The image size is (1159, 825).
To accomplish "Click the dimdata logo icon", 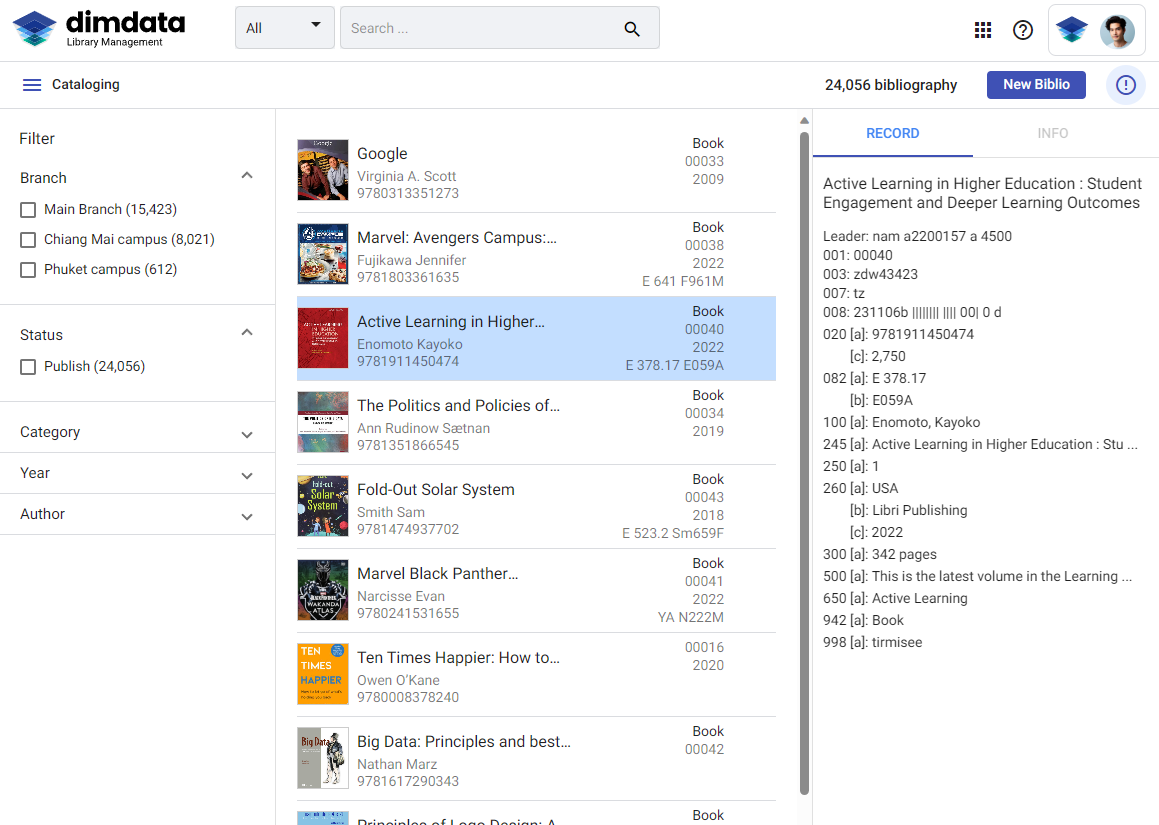I will [35, 29].
